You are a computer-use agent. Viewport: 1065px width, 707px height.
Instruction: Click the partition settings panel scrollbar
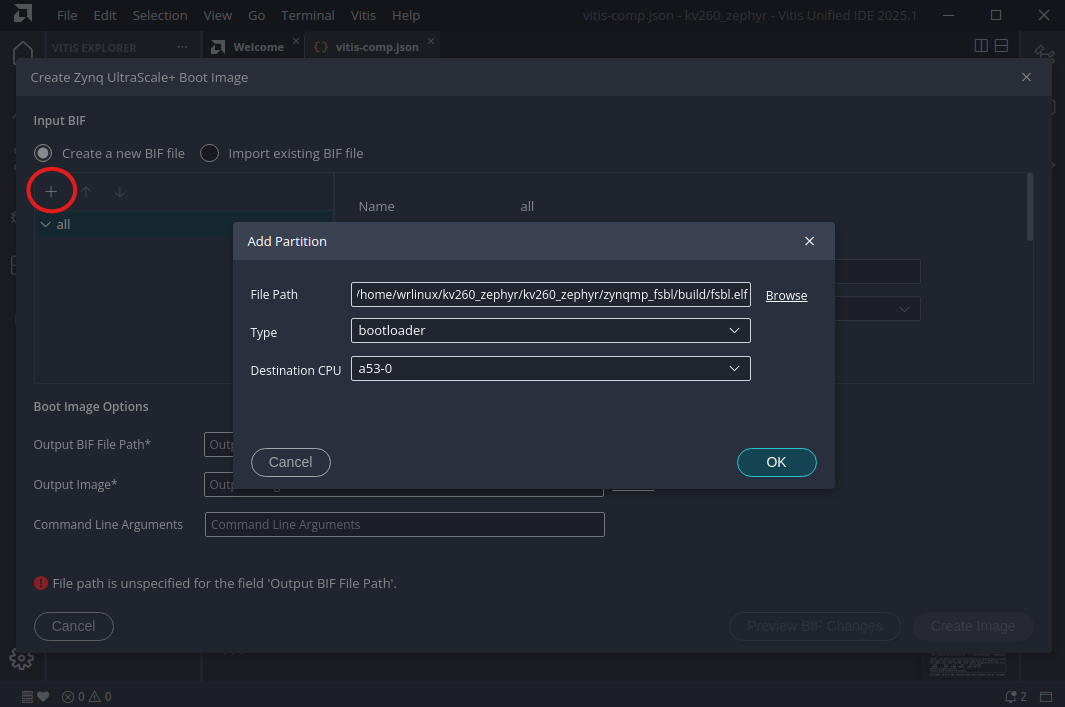point(1028,208)
